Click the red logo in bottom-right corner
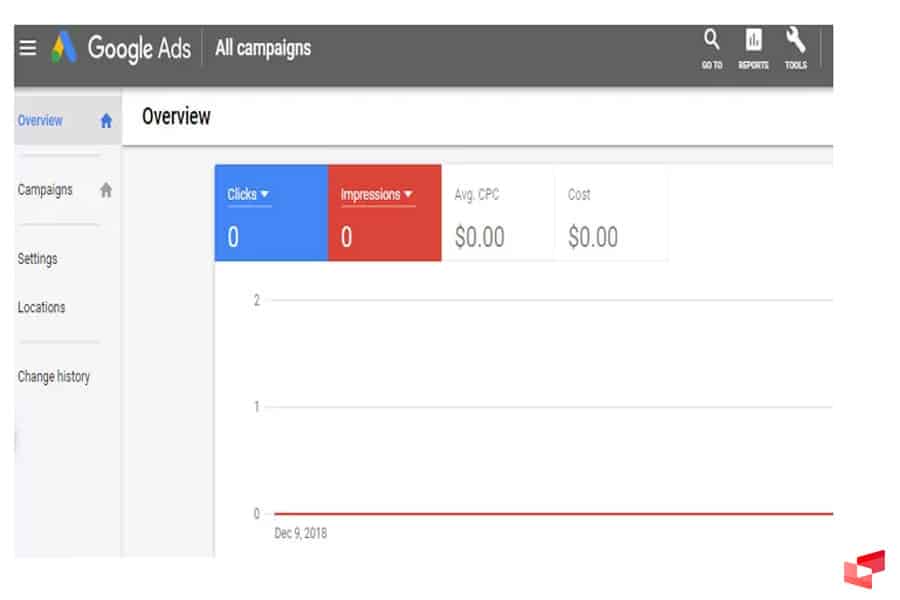The height and width of the screenshot is (600, 900). click(864, 569)
